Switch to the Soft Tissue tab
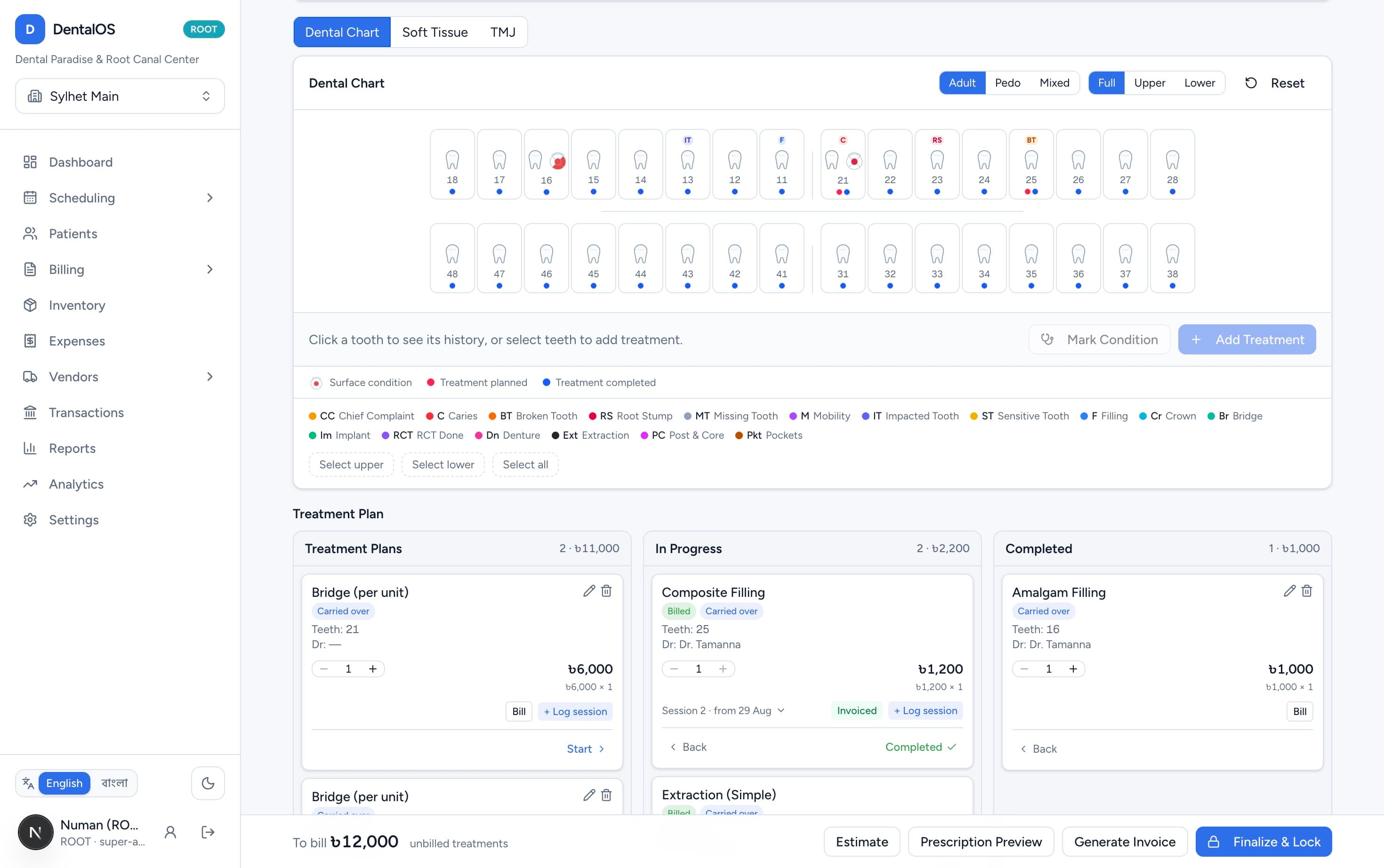 435,32
